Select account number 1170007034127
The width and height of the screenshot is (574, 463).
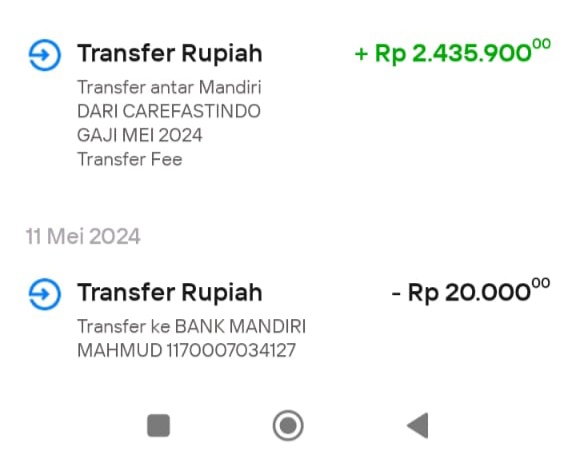(x=231, y=350)
